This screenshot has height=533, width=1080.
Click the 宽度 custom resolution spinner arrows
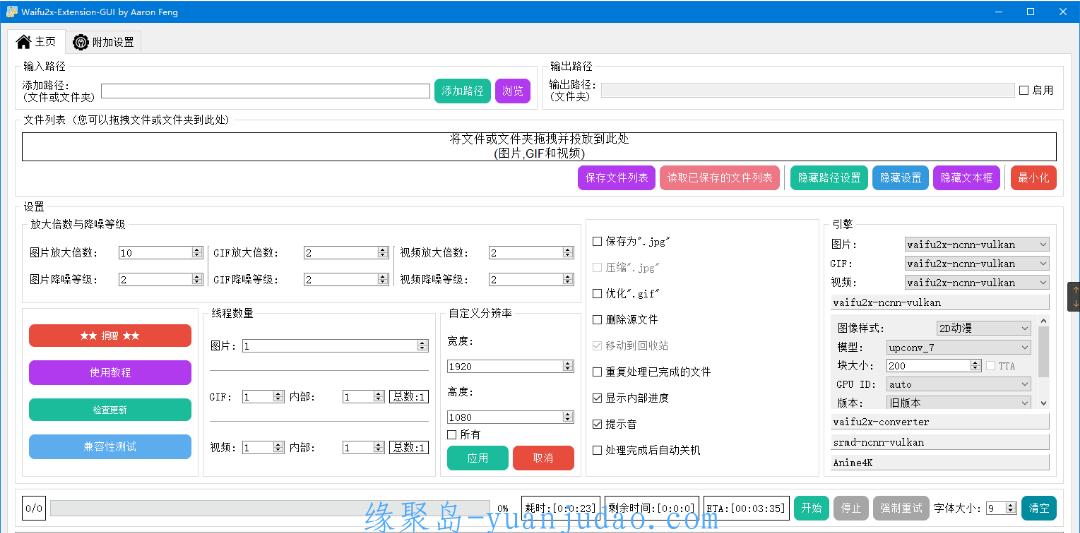coord(568,366)
